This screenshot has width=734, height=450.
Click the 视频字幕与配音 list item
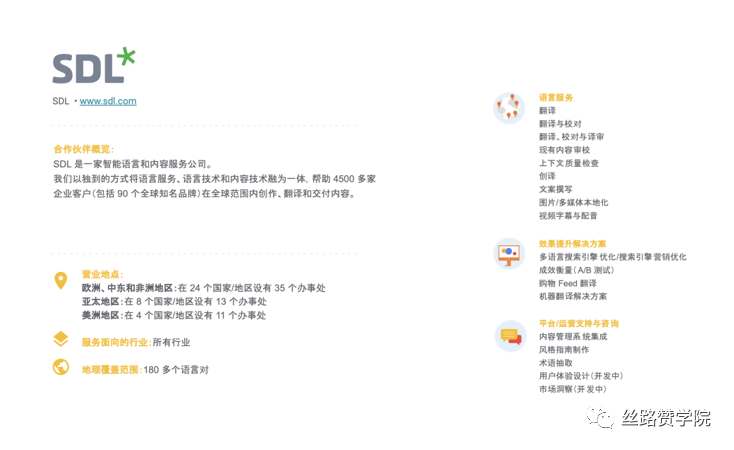tap(566, 215)
